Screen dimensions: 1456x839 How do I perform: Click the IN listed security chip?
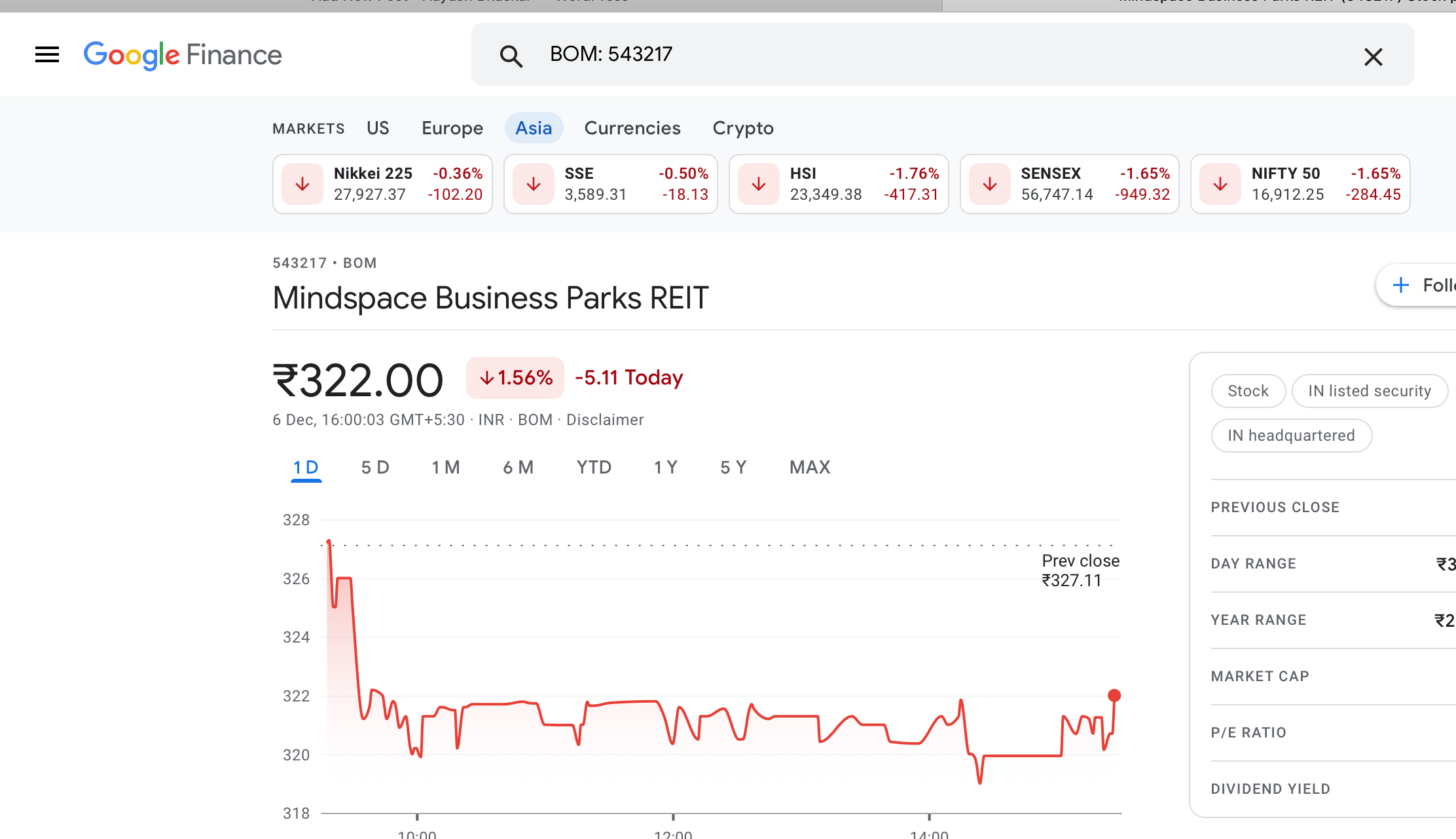pos(1370,391)
